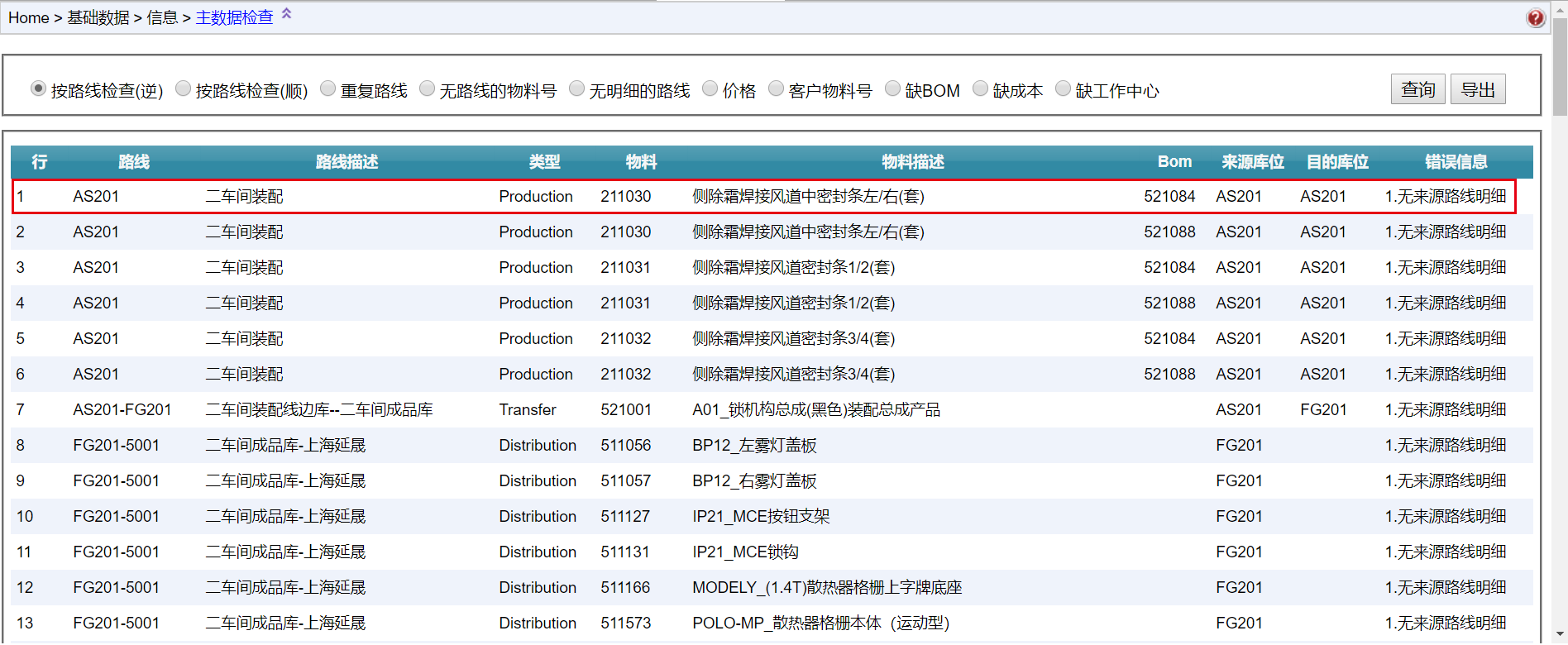Select 无明细的路线 radio button
1568x645 pixels.
click(577, 88)
